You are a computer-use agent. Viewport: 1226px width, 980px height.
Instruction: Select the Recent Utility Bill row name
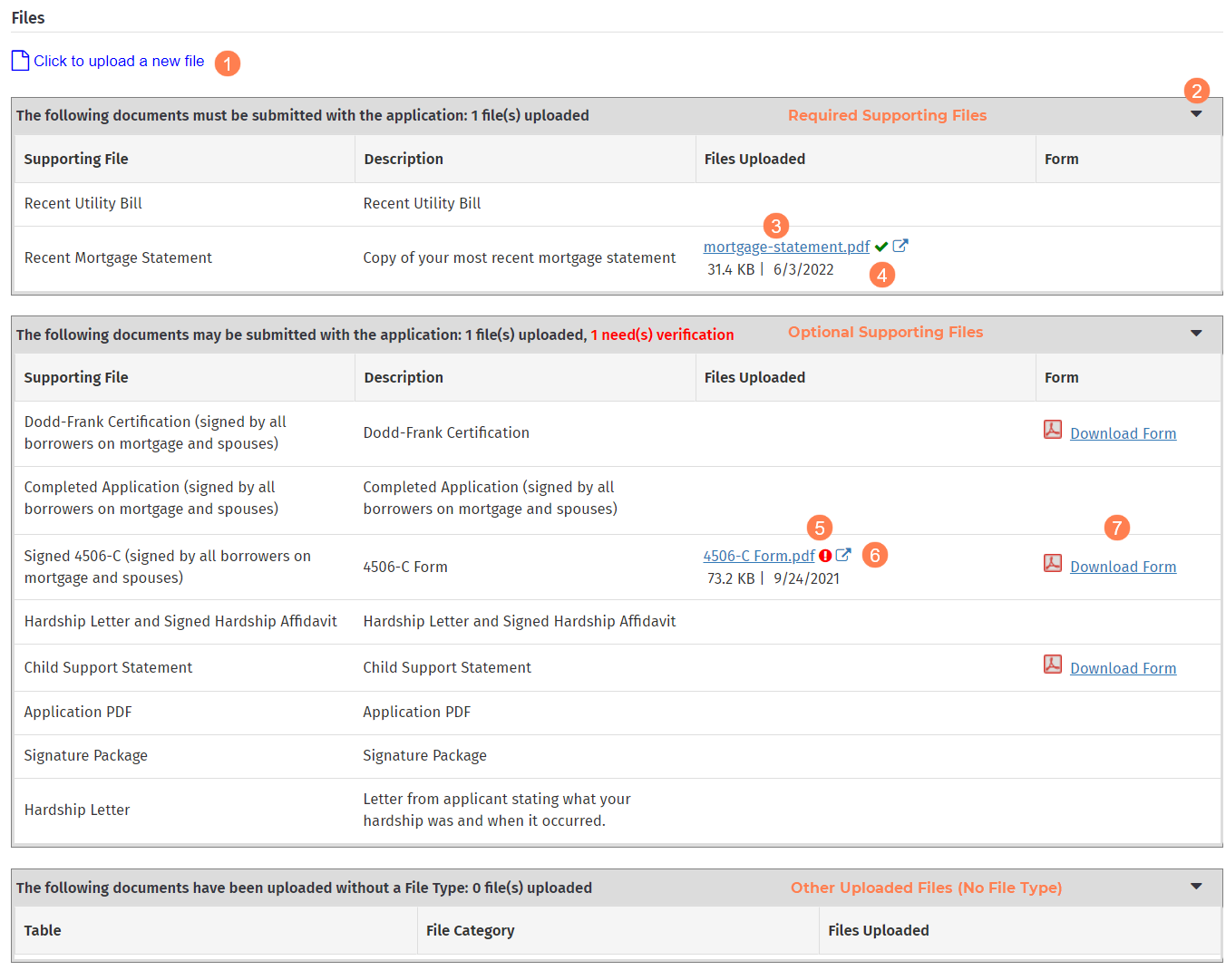pos(83,203)
